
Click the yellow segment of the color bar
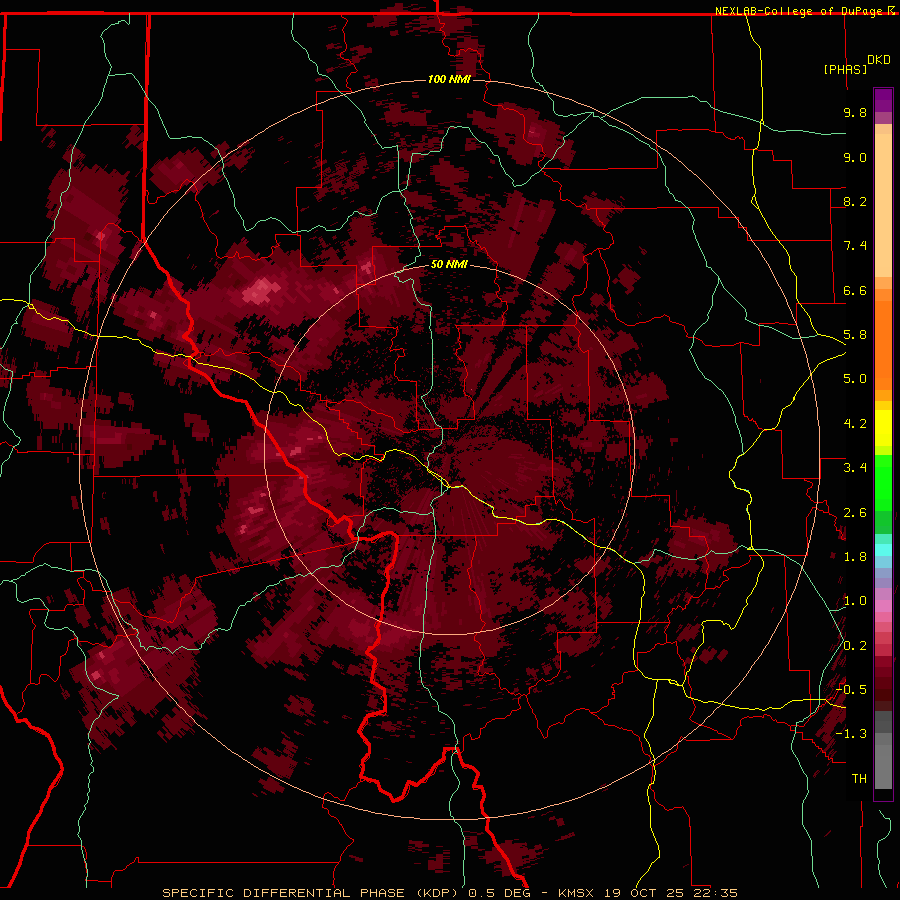pos(883,428)
